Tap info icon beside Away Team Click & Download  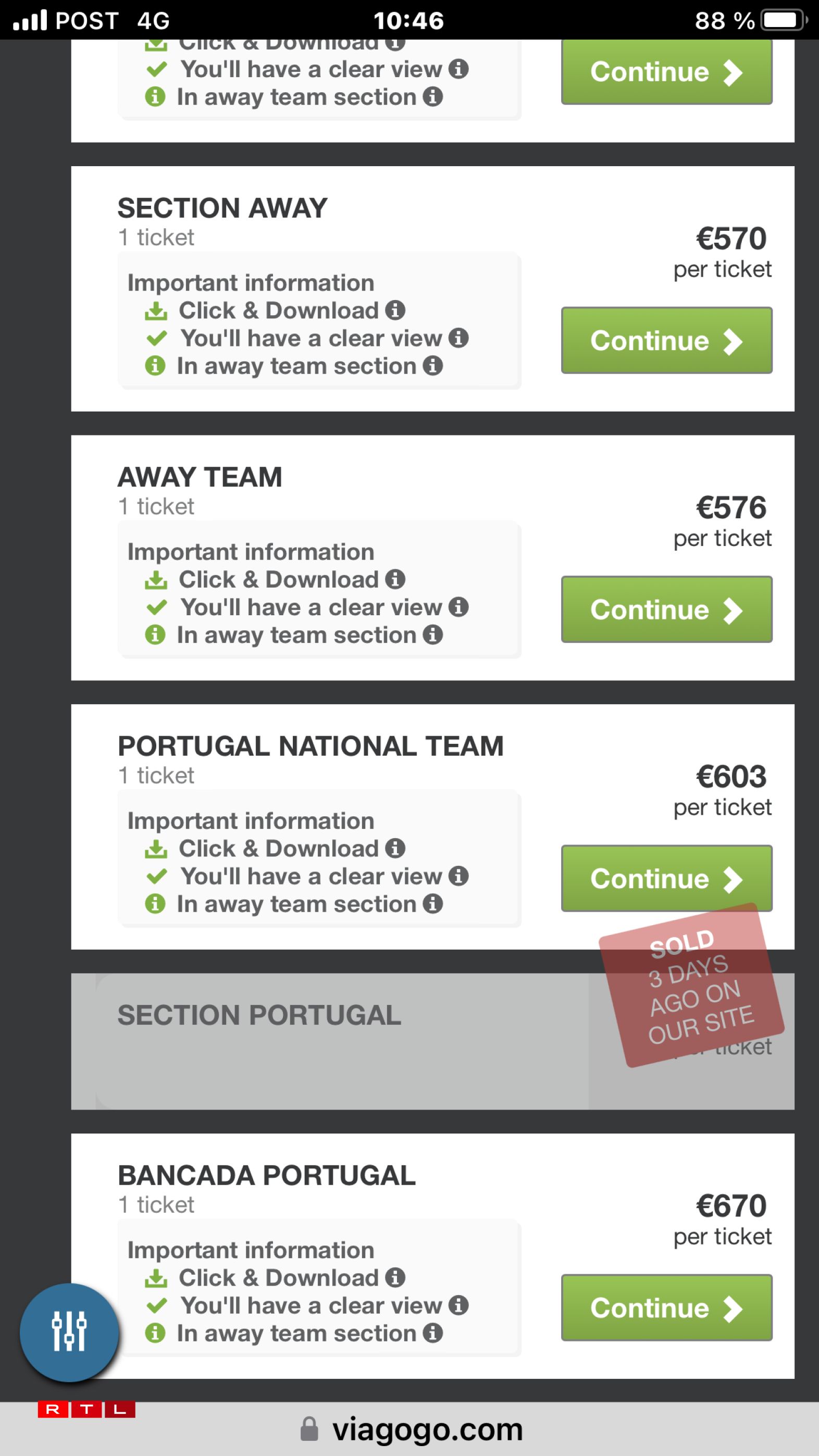pyautogui.click(x=395, y=579)
